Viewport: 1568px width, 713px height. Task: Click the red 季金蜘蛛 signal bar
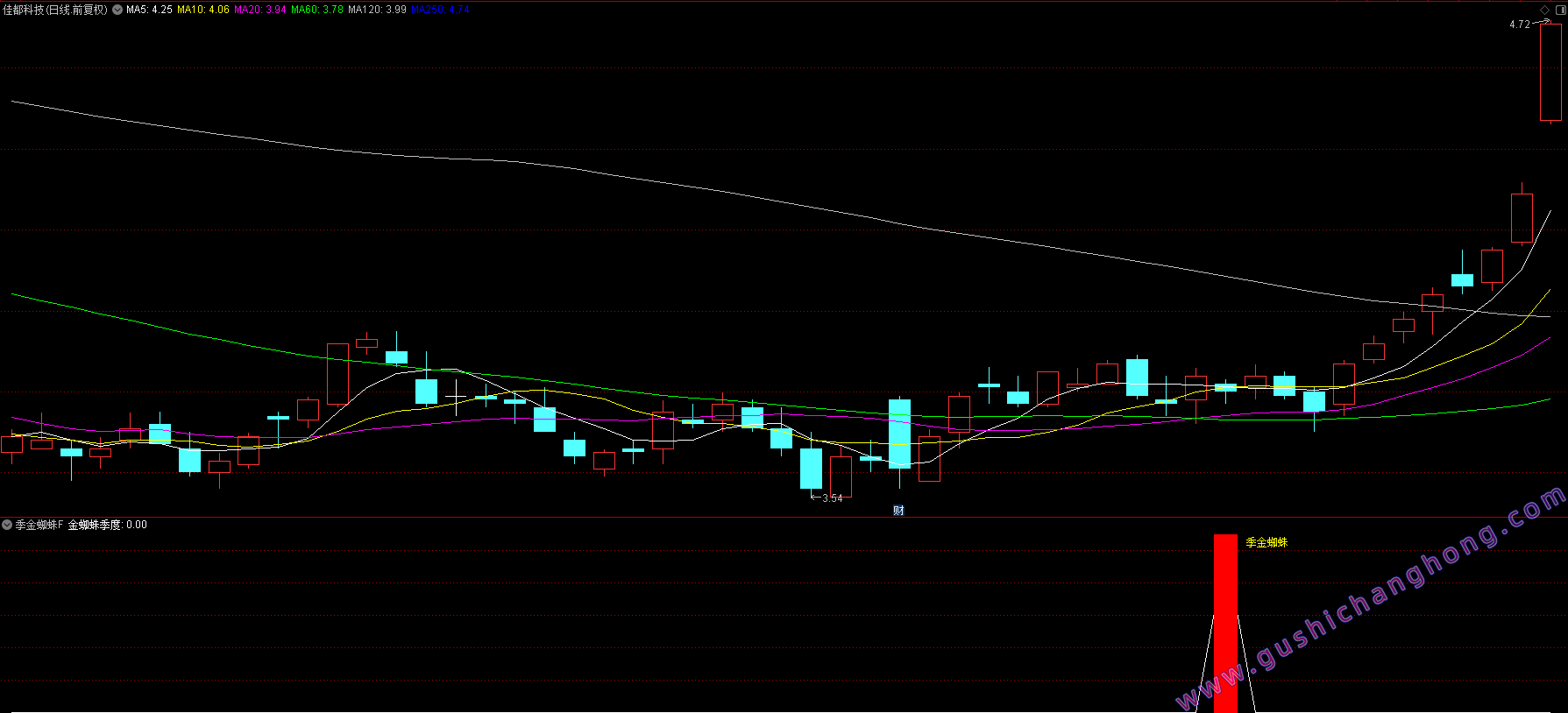tap(1225, 623)
